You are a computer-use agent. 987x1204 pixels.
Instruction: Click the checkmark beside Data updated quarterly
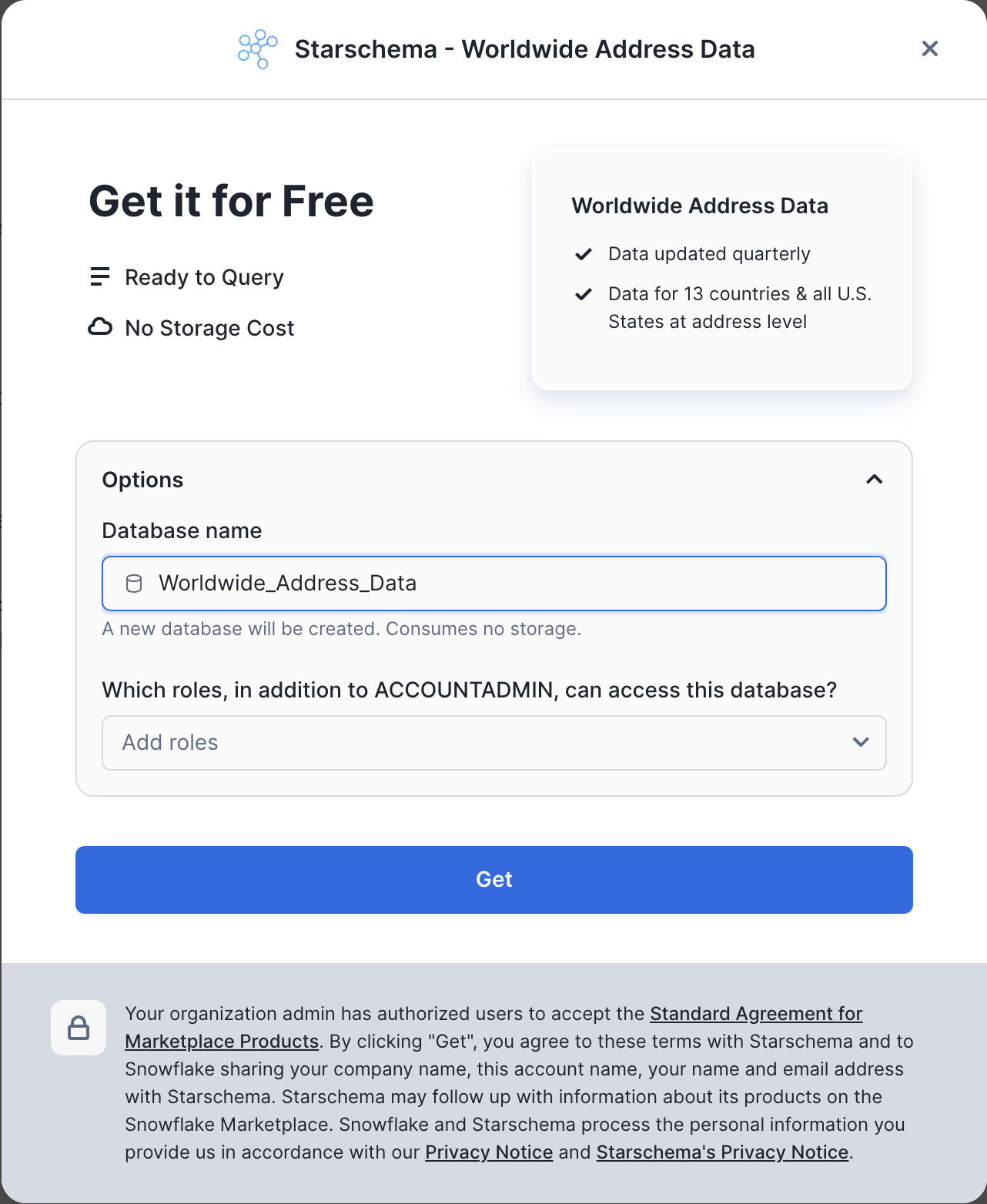[584, 254]
